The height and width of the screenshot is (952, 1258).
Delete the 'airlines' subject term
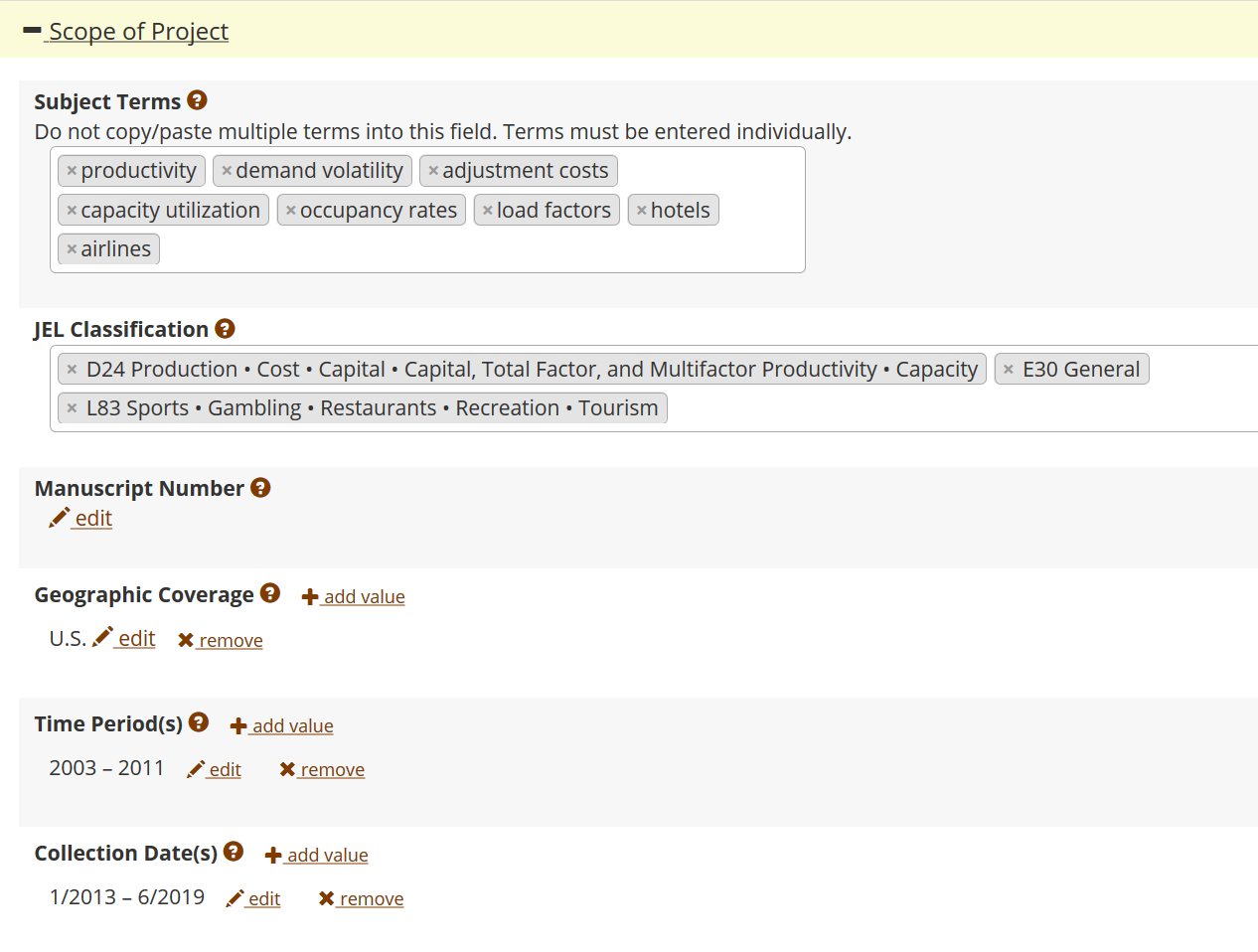point(72,249)
